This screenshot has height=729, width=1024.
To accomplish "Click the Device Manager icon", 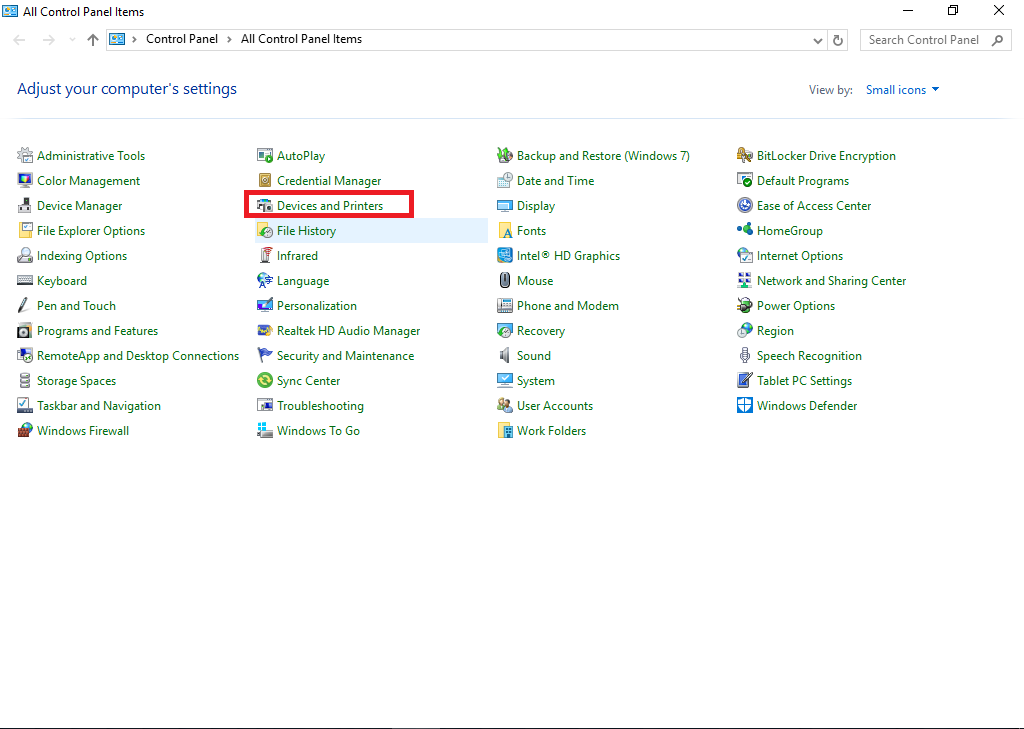I will 25,206.
